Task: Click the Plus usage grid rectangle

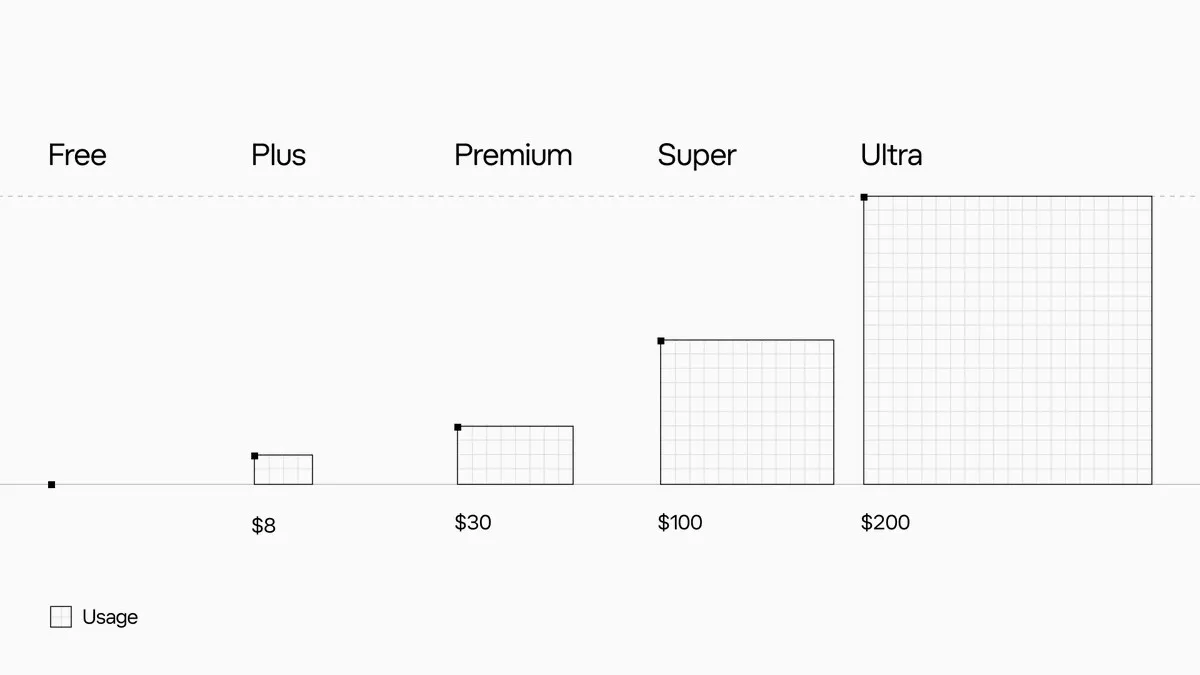Action: tap(283, 470)
